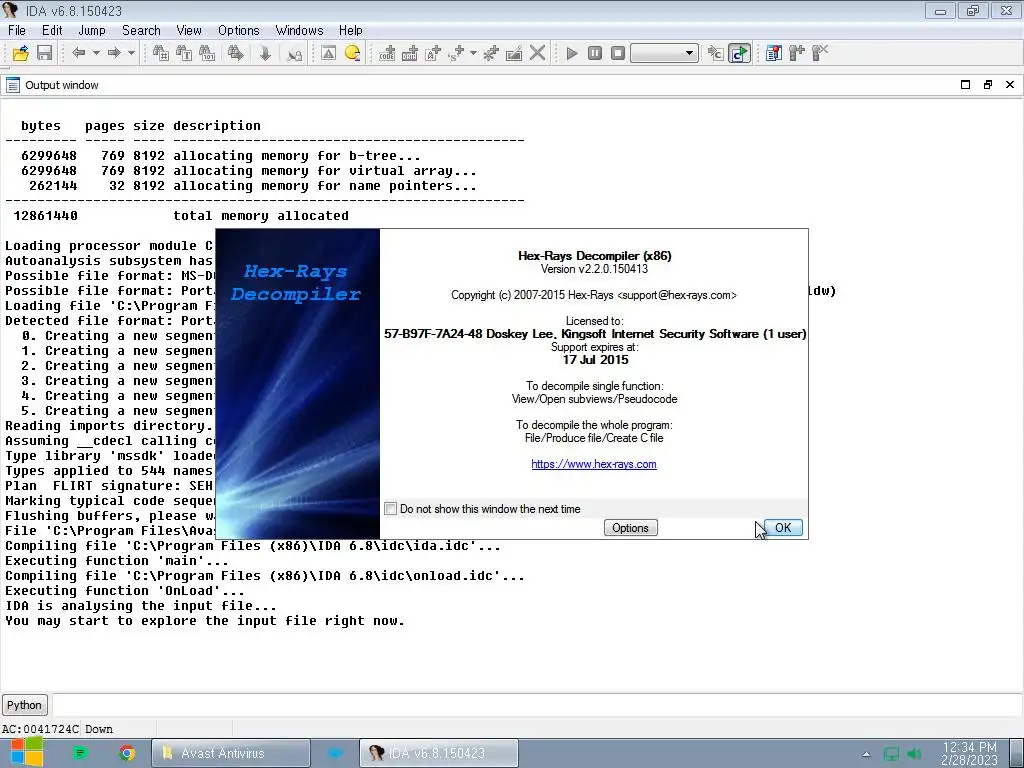
Task: Click the binoculars text search icon
Action: click(184, 54)
